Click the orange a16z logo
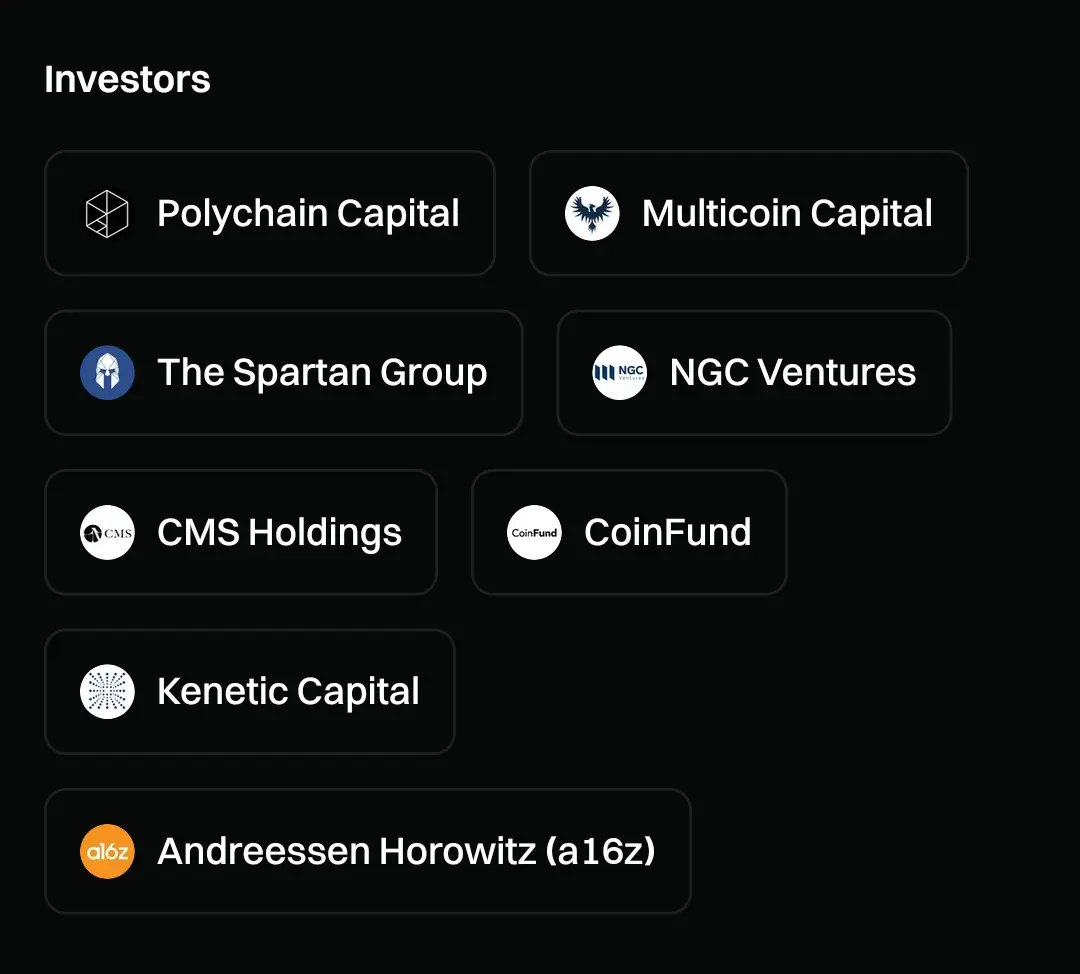Screen dimensions: 1080x974 [107, 851]
